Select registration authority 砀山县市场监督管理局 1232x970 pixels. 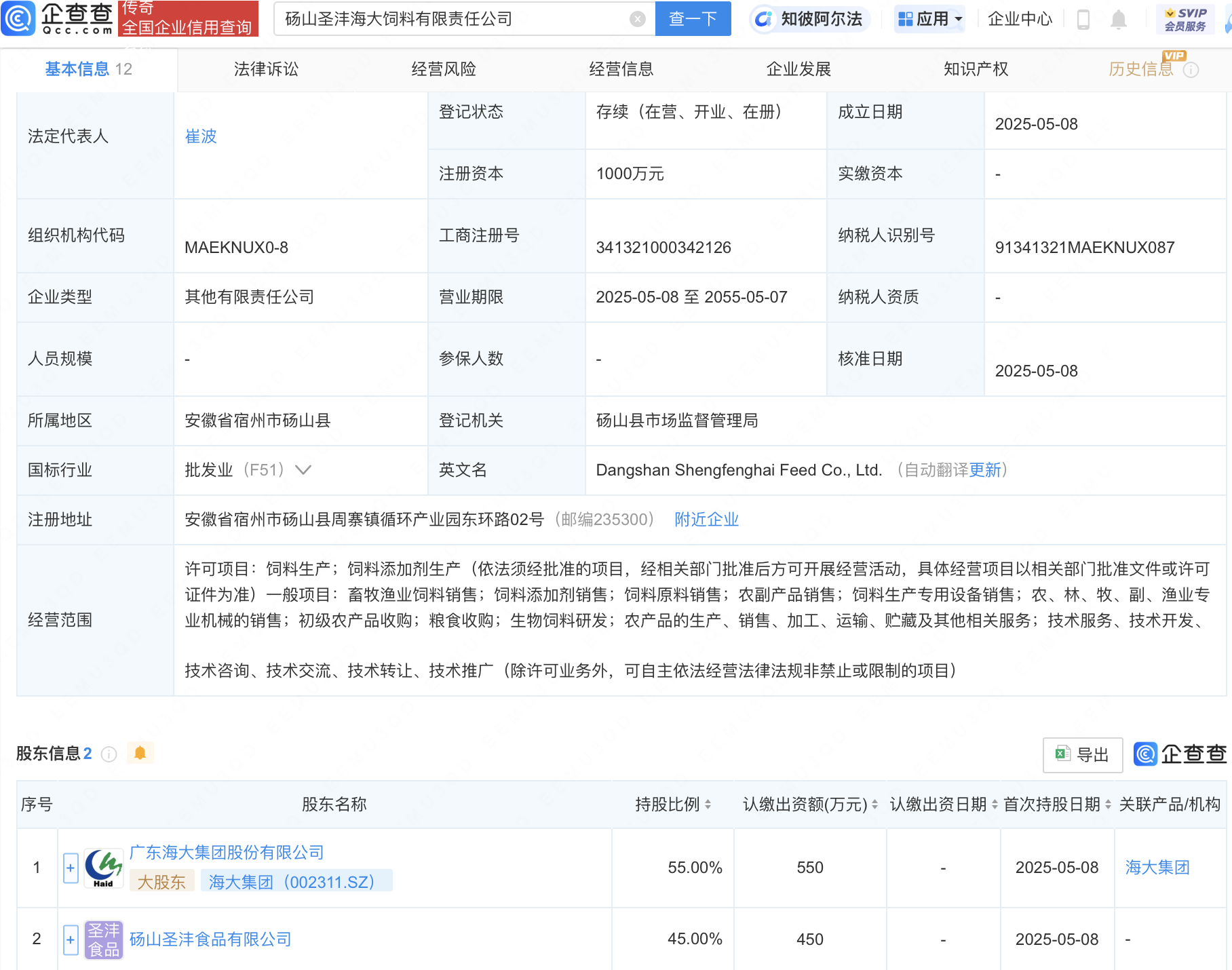676,421
